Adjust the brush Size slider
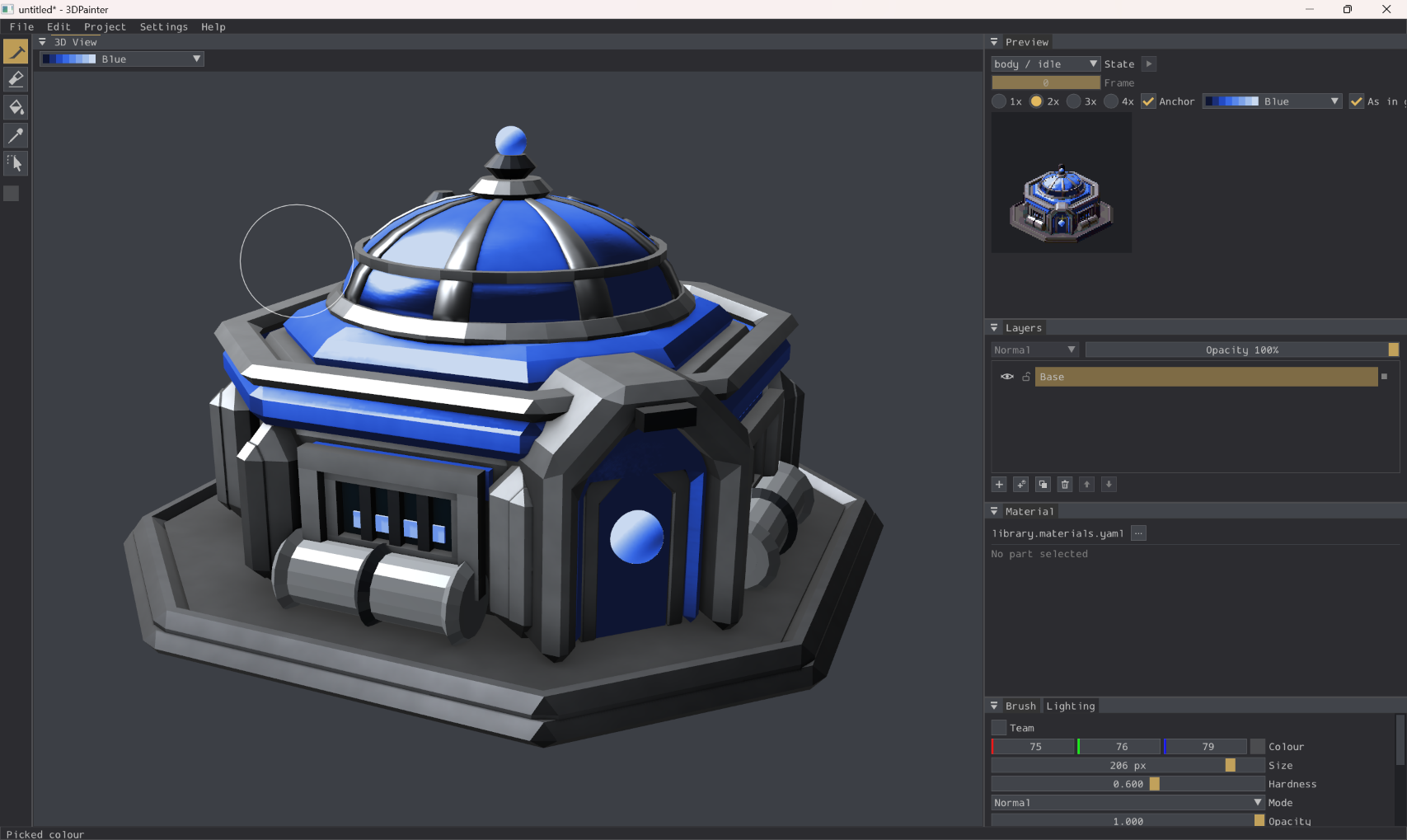Image resolution: width=1407 pixels, height=840 pixels. [x=1128, y=766]
